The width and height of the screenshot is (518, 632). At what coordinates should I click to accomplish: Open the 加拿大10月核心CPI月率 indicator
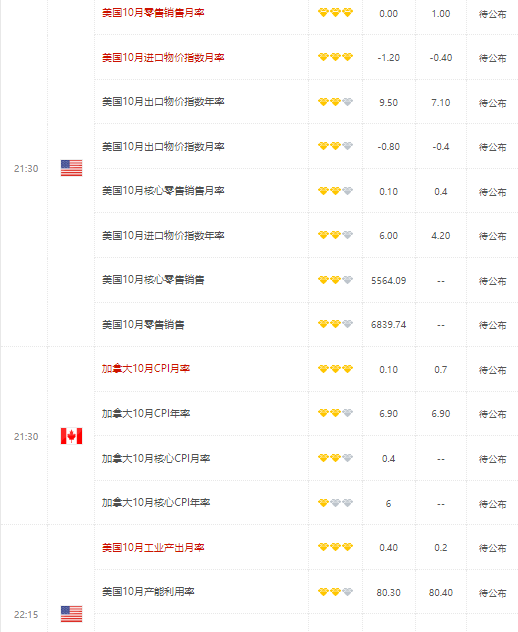pyautogui.click(x=156, y=458)
